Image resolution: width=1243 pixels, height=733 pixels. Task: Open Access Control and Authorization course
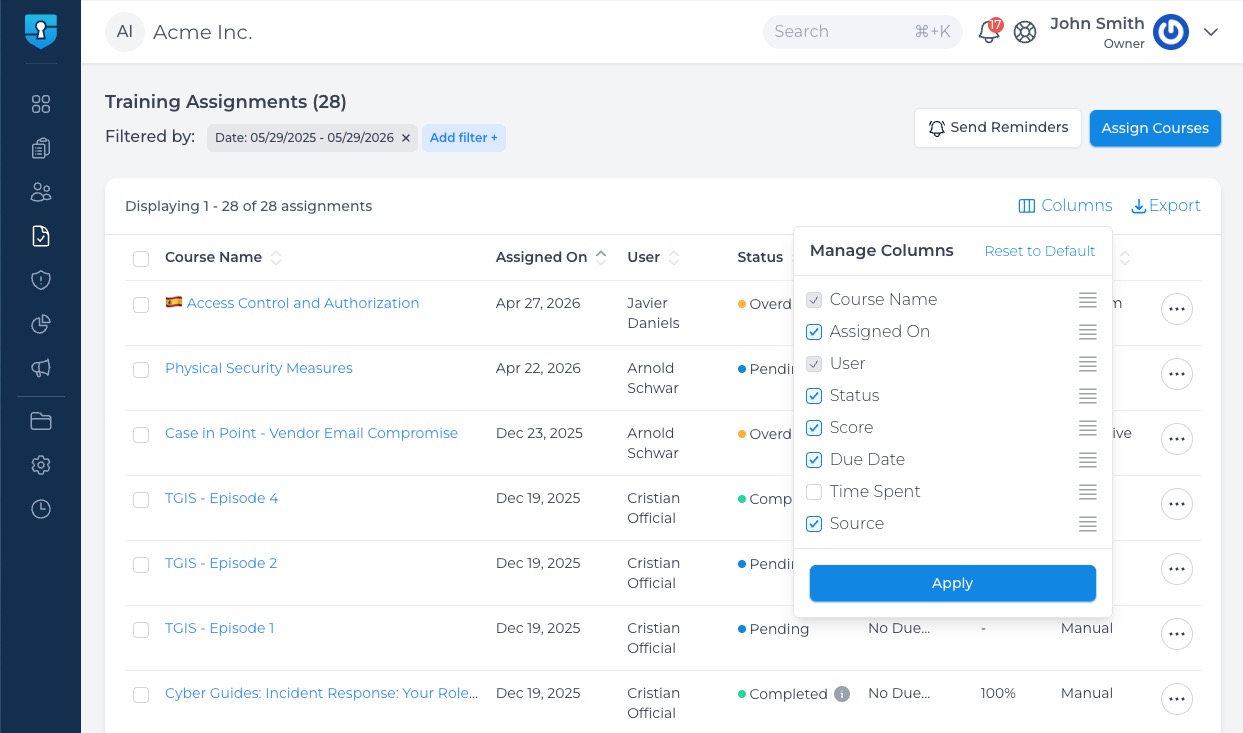coord(303,303)
